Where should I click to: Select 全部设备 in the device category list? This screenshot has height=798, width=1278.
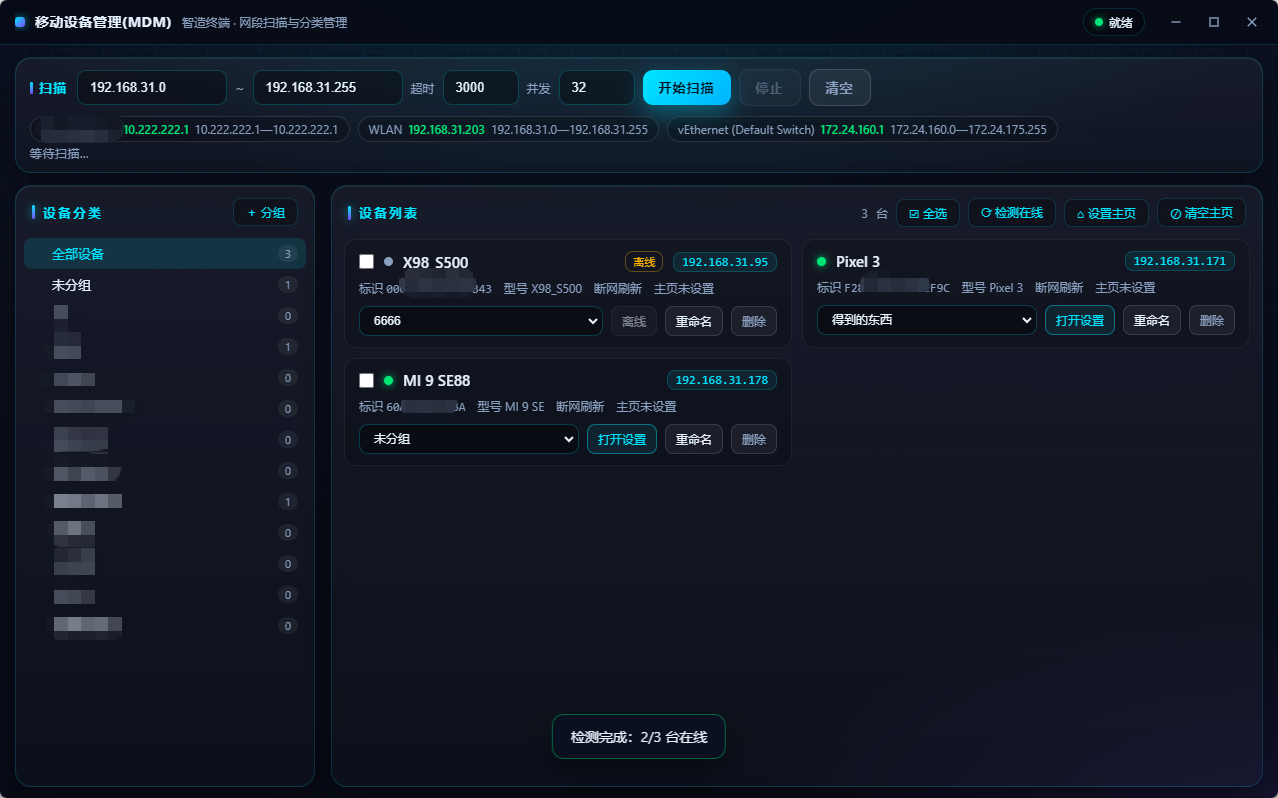pos(165,254)
